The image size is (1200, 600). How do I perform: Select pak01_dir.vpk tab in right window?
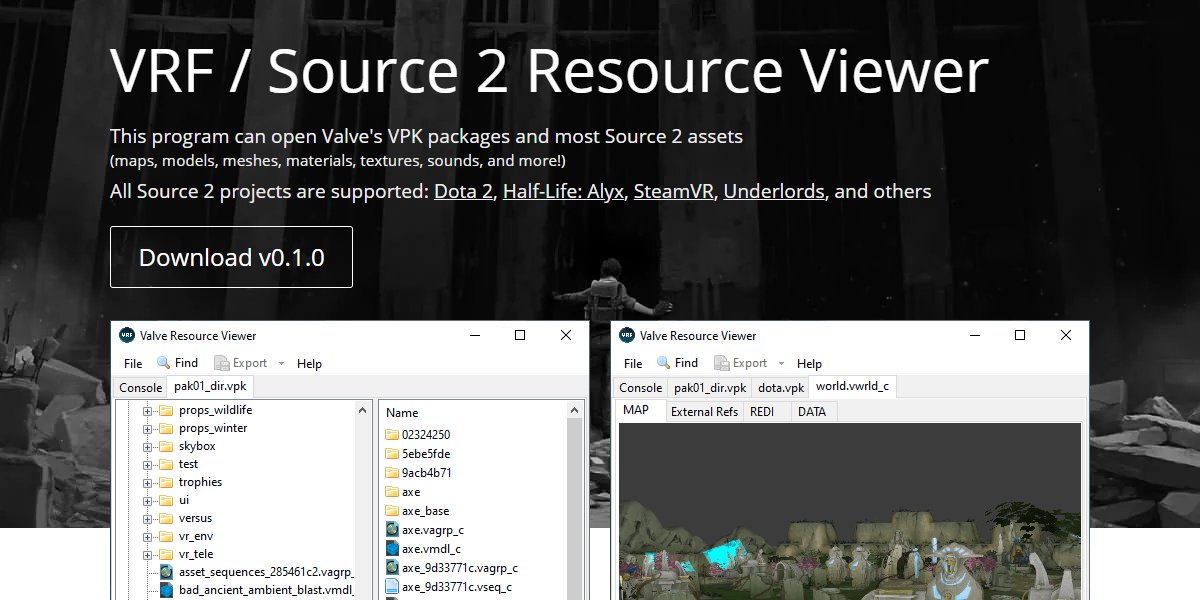click(710, 388)
